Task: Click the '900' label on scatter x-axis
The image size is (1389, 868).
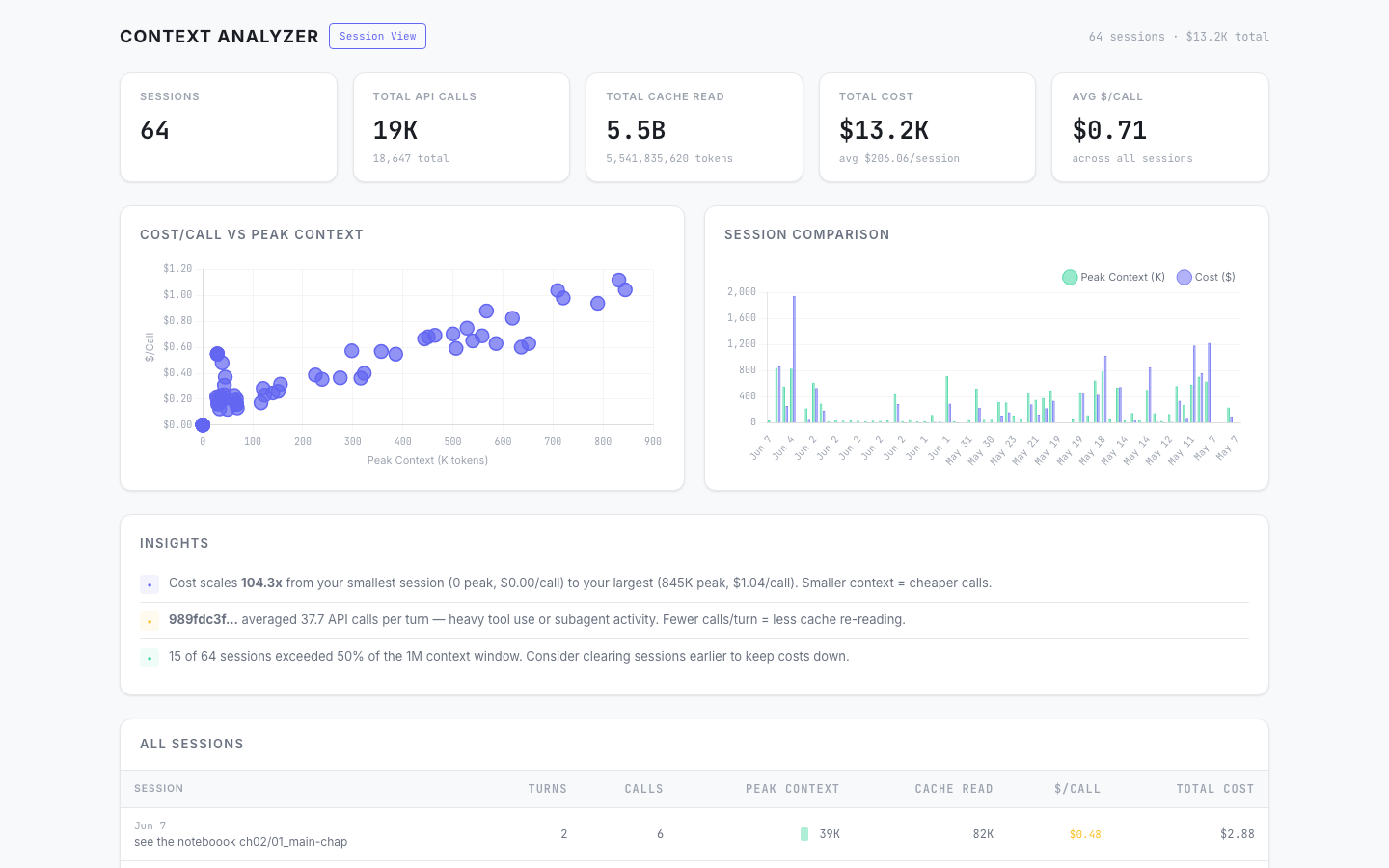Action: click(653, 441)
